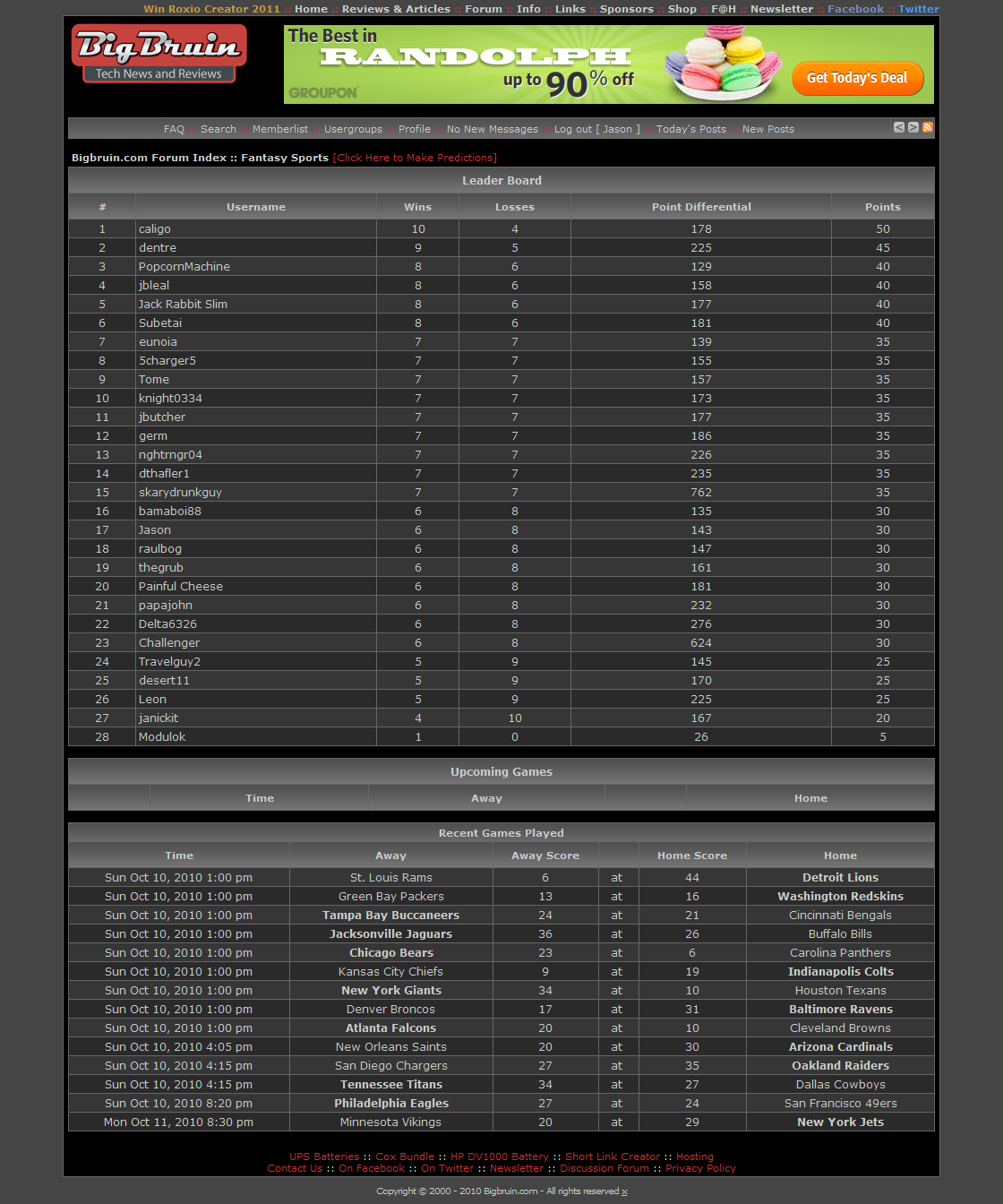This screenshot has height=1204, width=1003.
Task: Click the left arrow icon in navbar
Action: click(899, 127)
